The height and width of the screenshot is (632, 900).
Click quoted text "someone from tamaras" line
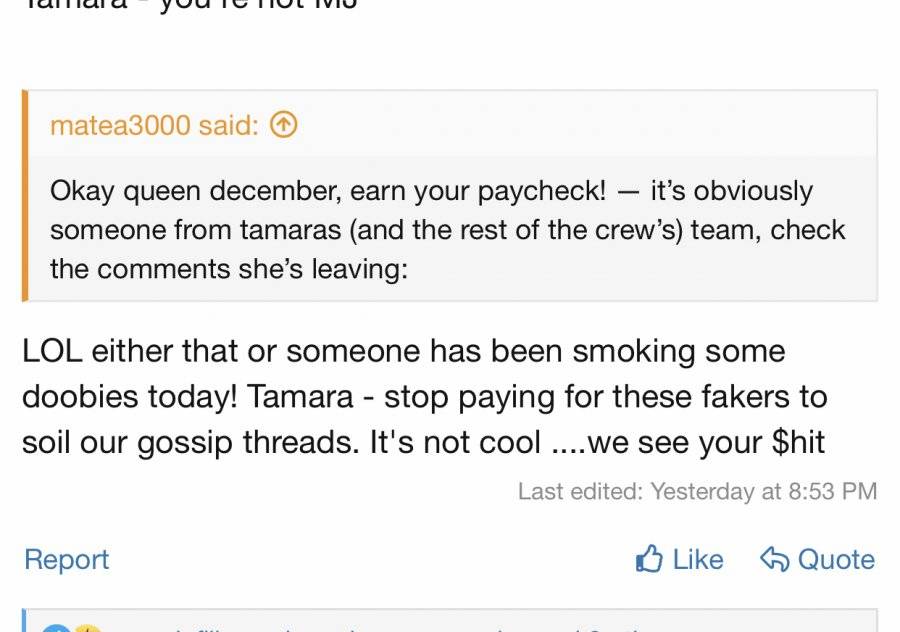[448, 230]
